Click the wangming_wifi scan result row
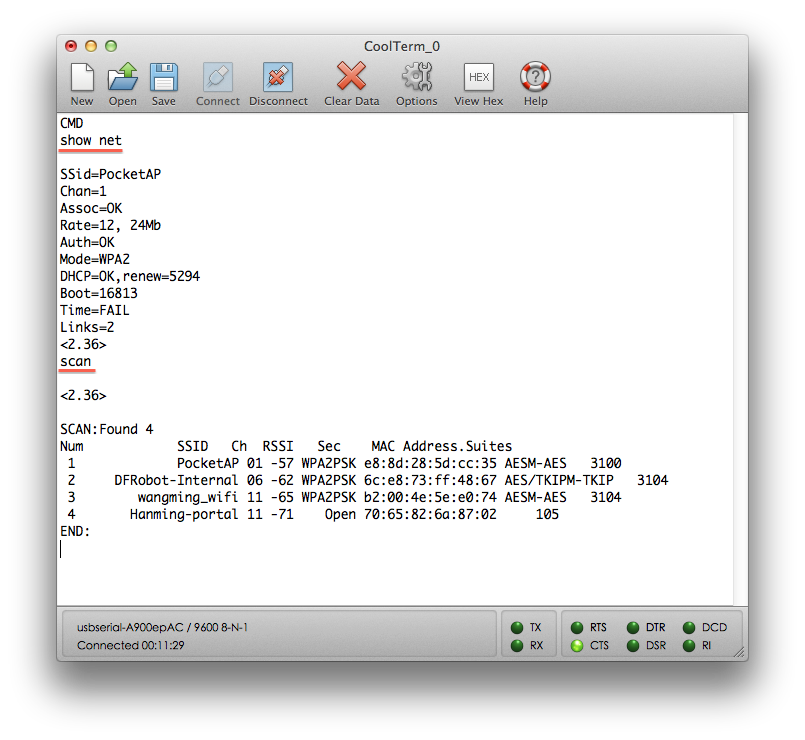Viewport: 805px width, 740px height. point(344,497)
